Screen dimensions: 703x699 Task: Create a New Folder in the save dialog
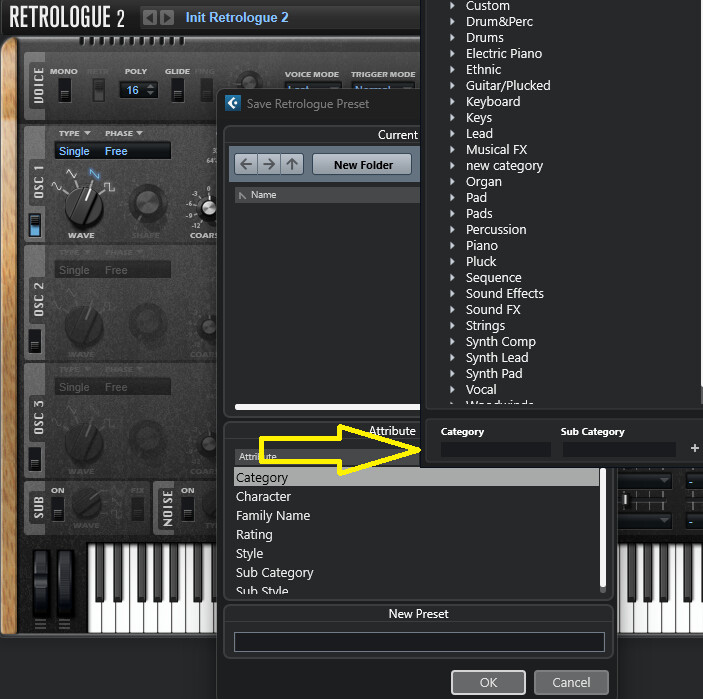coord(363,165)
